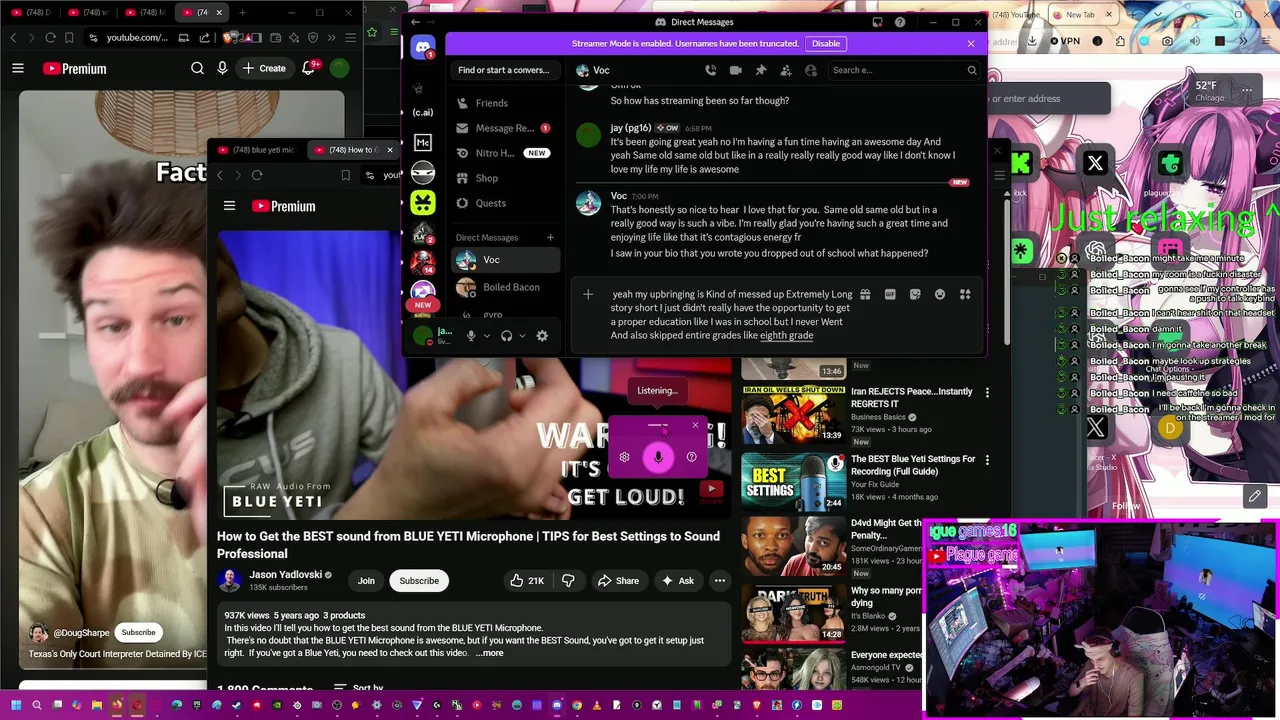
Task: Subscribe to @DougSharpe on the Short
Action: [x=139, y=632]
